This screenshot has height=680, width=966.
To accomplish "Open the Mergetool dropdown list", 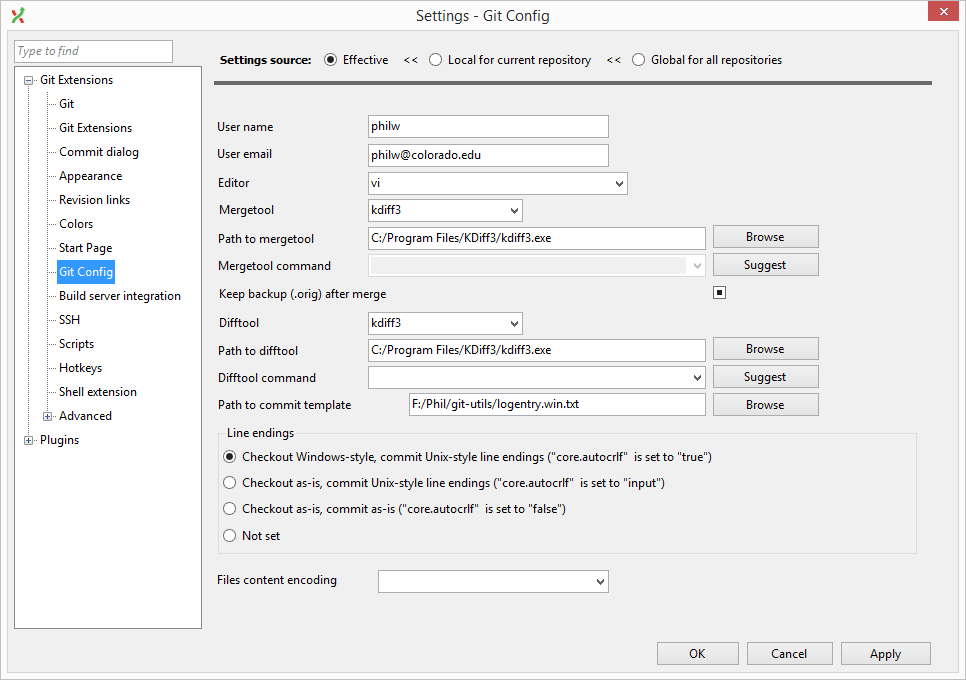I will point(445,210).
